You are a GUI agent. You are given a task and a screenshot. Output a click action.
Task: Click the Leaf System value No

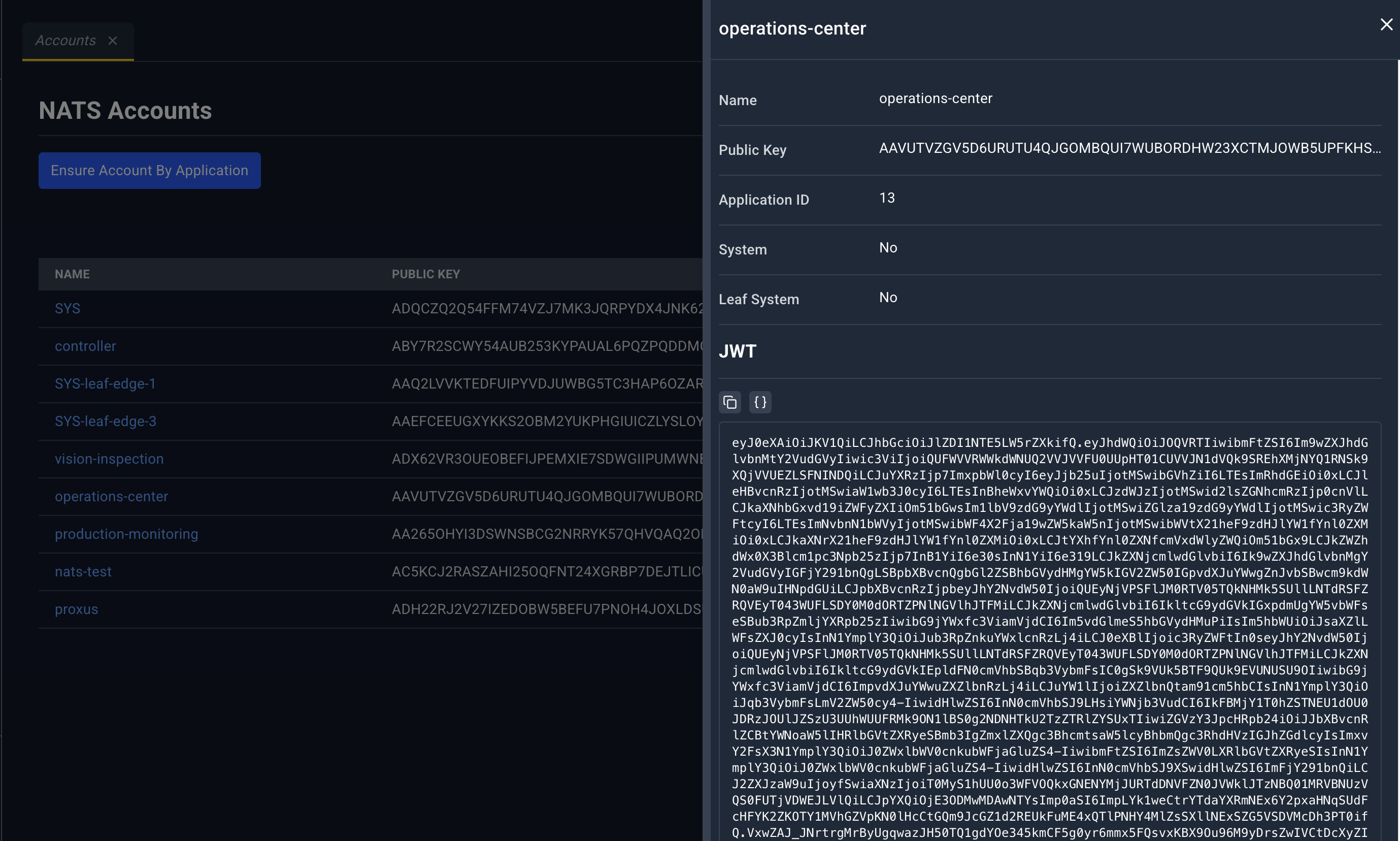click(x=888, y=298)
